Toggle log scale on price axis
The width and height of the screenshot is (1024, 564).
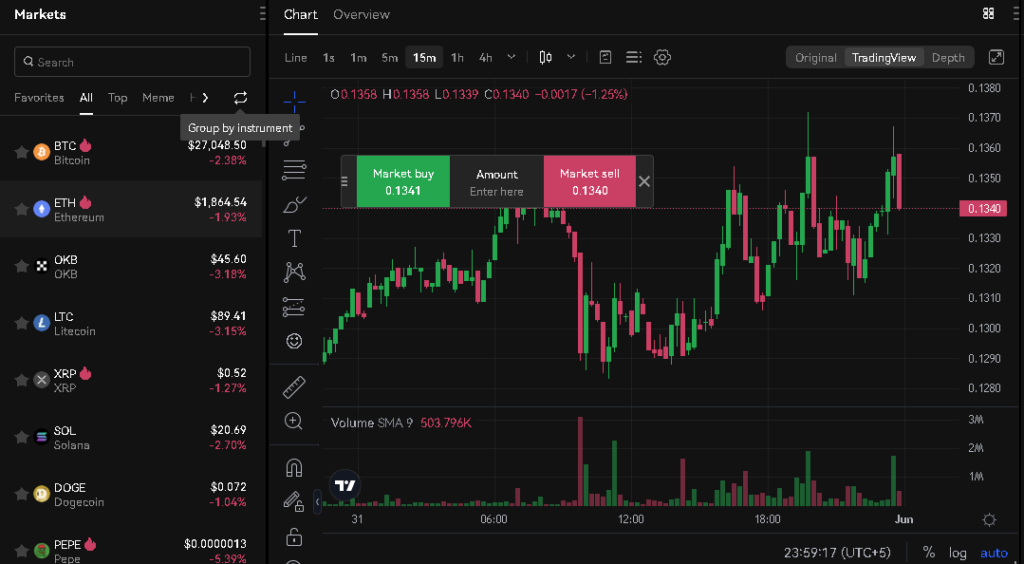tap(958, 552)
